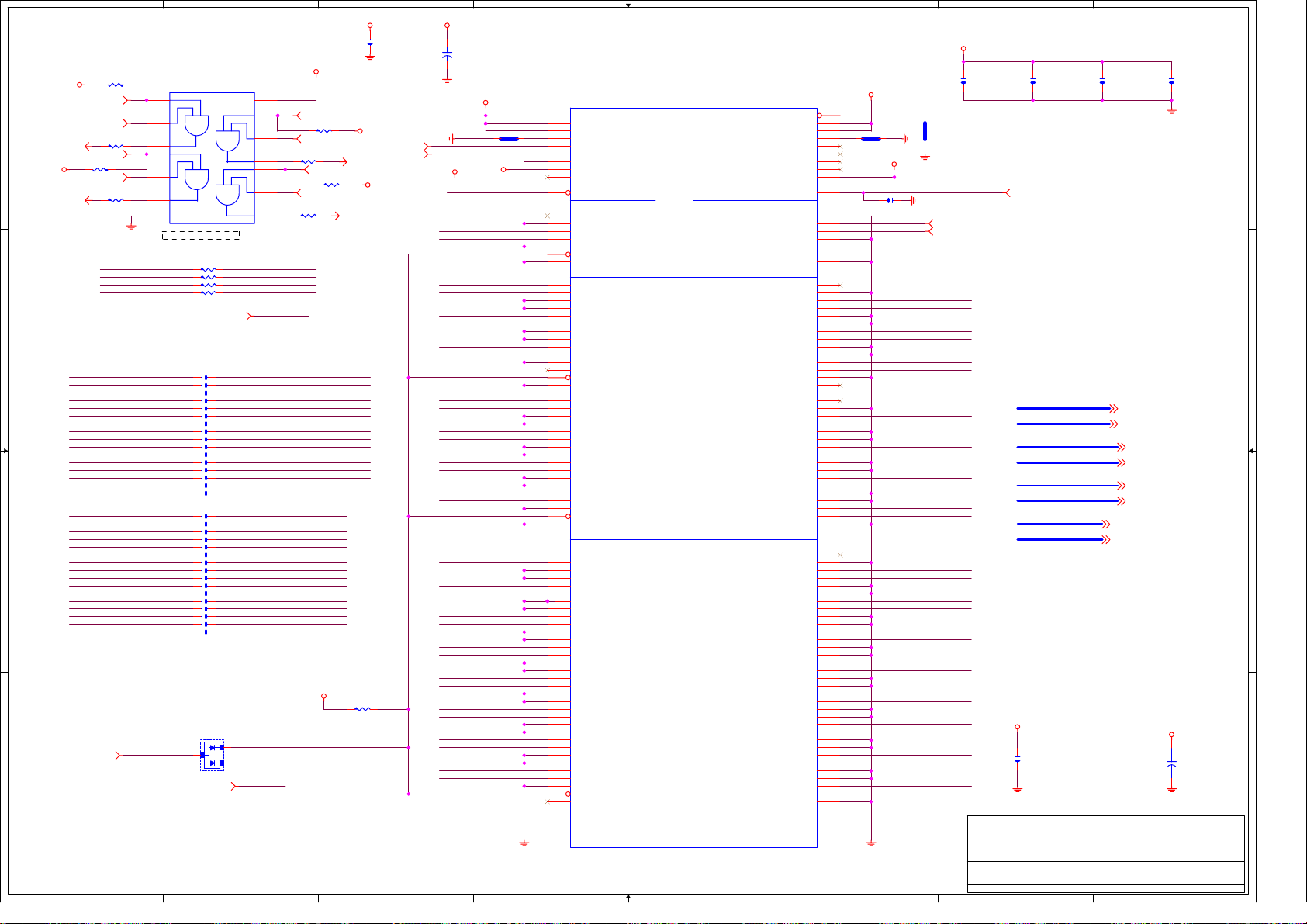Image resolution: width=1307 pixels, height=924 pixels.
Task: Click the lower-right AND gate inside the quad-gate IC
Action: (227, 195)
